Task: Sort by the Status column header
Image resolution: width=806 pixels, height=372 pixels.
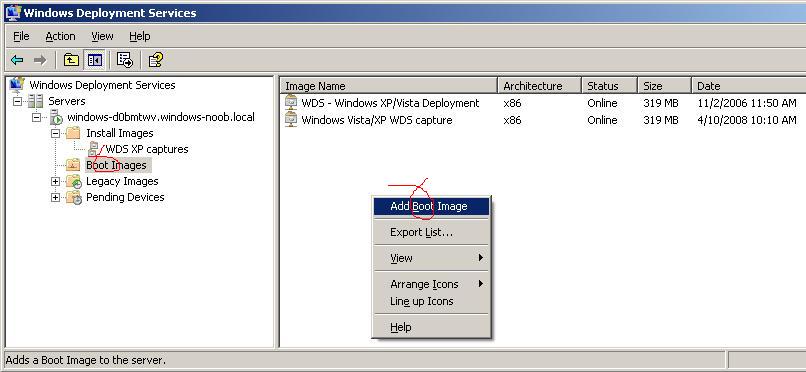Action: tap(609, 86)
